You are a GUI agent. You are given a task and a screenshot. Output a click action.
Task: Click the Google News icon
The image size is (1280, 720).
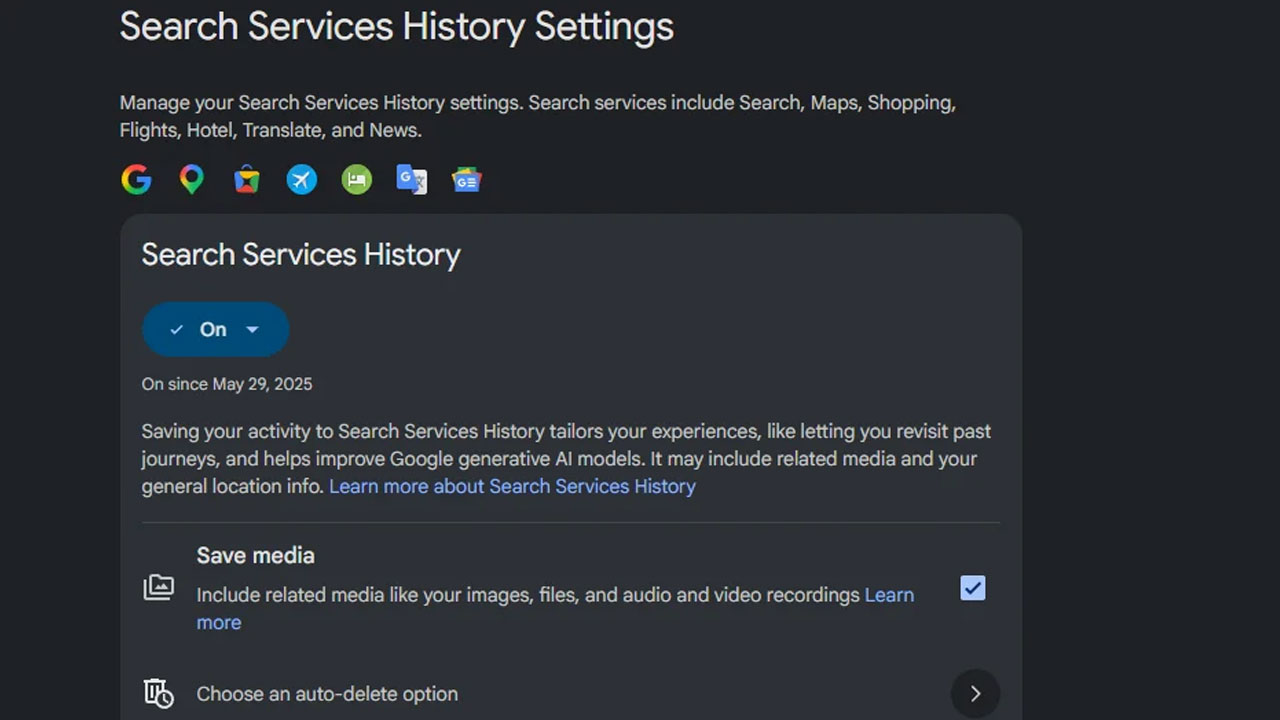(467, 180)
